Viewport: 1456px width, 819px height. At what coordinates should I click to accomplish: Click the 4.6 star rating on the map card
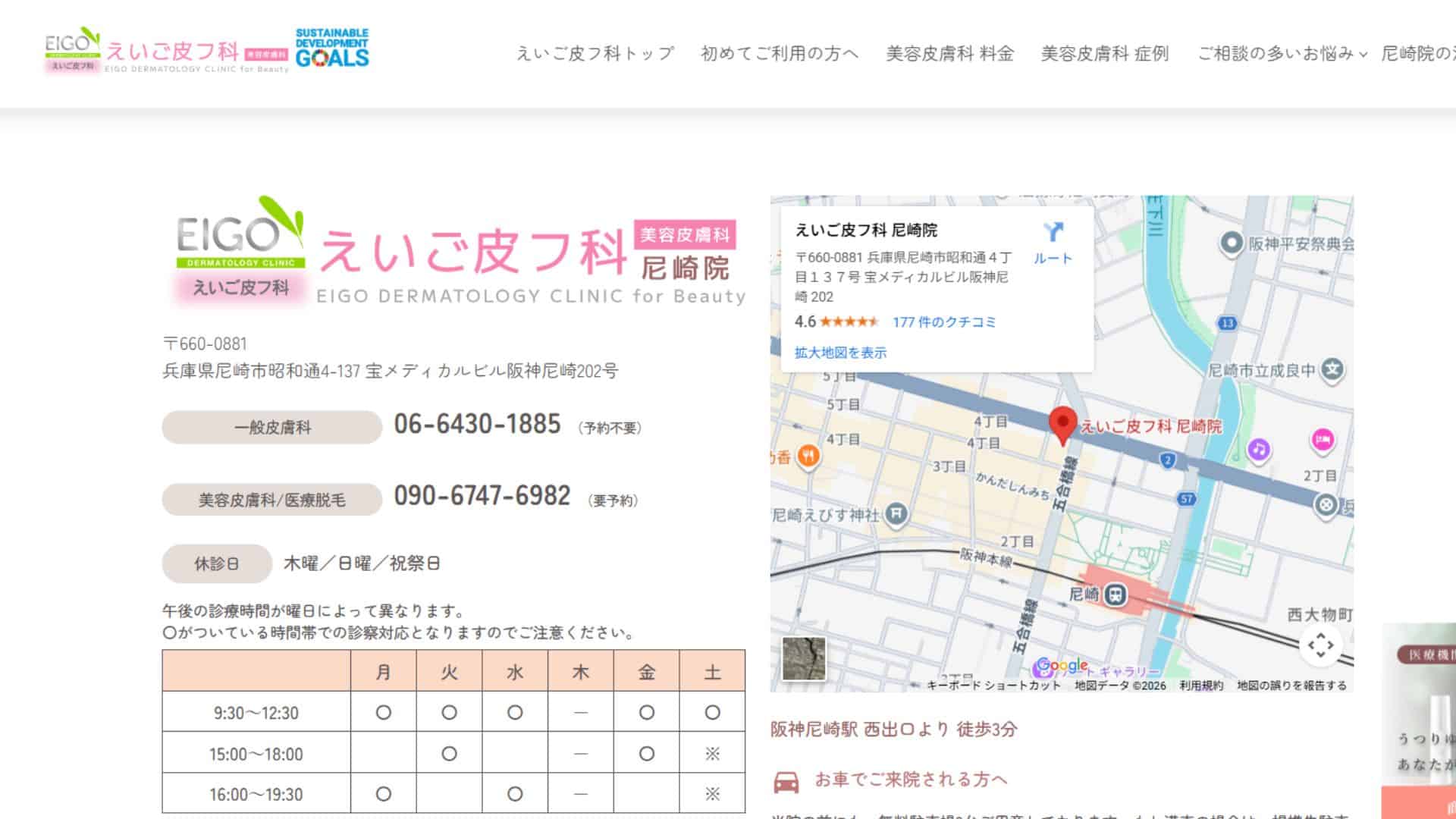tap(805, 322)
